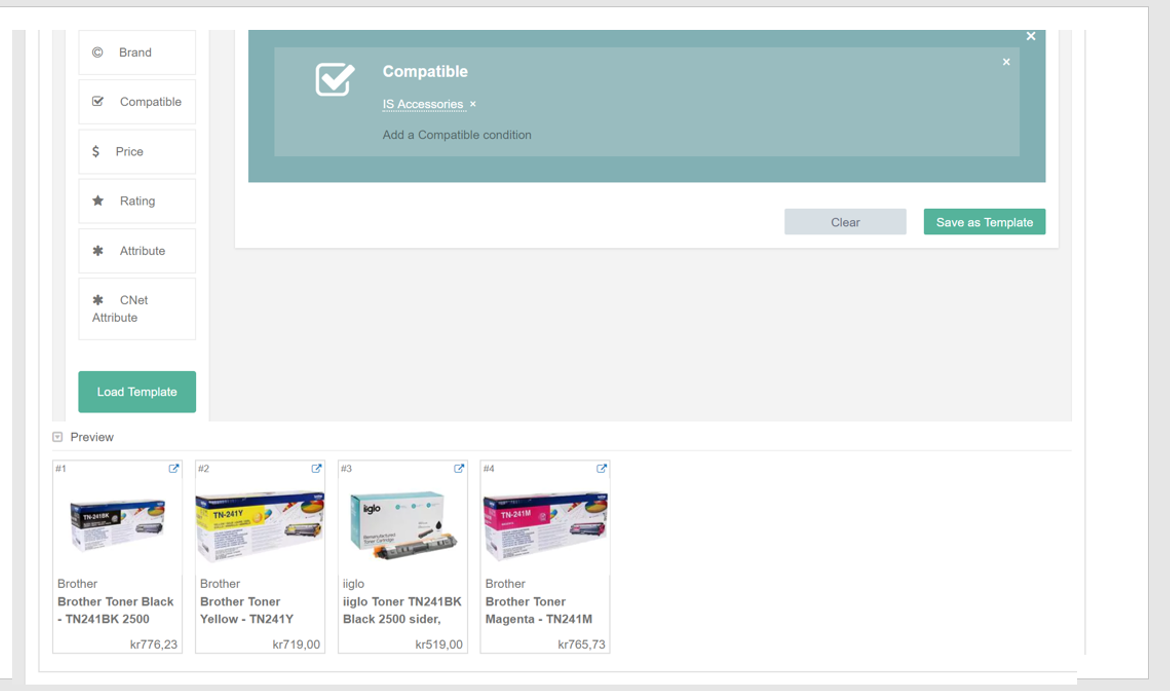Click the Preview section label
Image resolution: width=1170 pixels, height=691 pixels.
[x=92, y=437]
